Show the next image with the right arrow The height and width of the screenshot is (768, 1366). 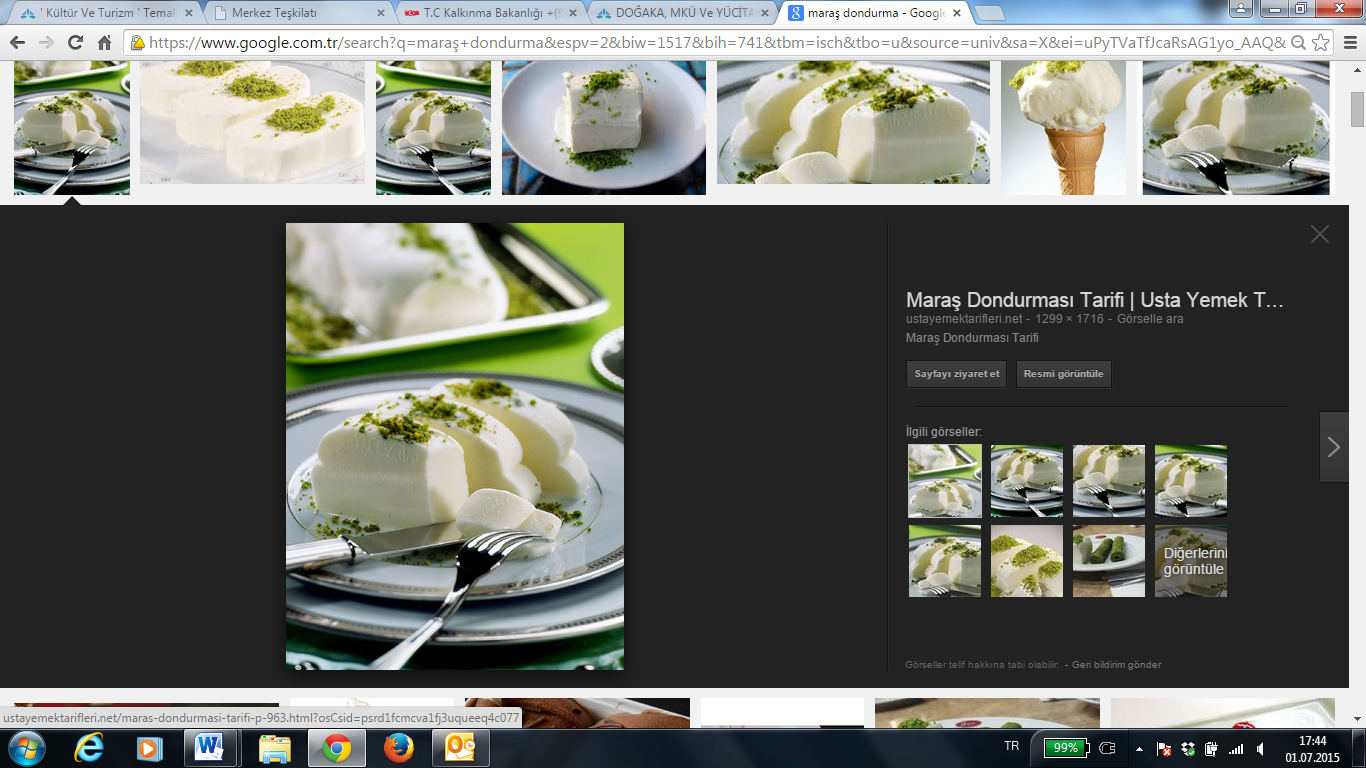[1334, 447]
